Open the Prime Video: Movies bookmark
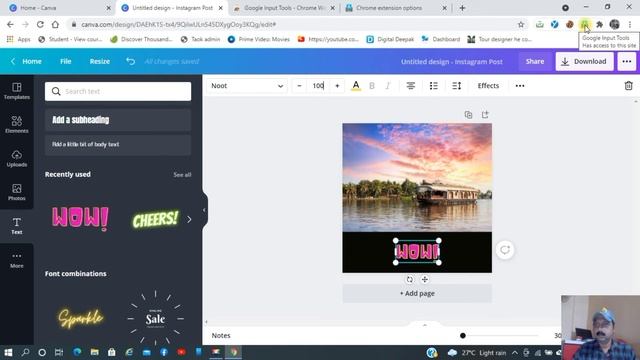 pyautogui.click(x=259, y=39)
